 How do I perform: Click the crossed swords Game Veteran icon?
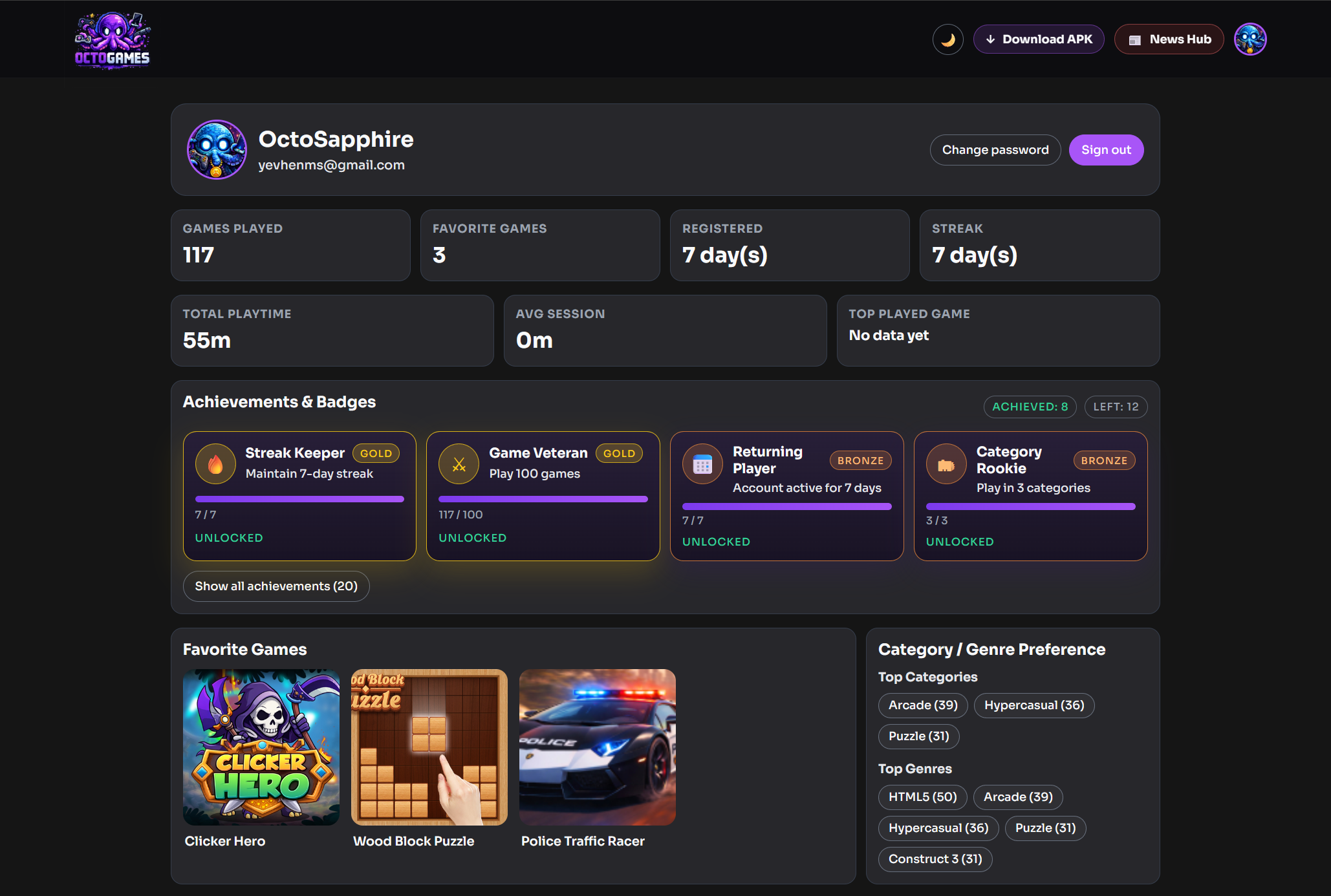point(459,464)
